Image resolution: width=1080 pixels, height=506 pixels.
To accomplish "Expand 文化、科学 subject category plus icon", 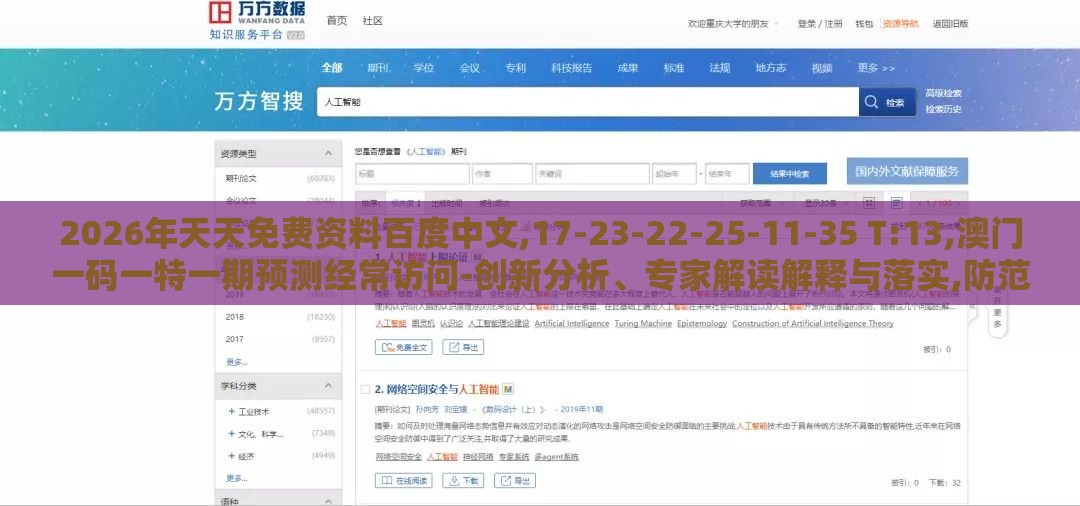I will click(x=231, y=434).
